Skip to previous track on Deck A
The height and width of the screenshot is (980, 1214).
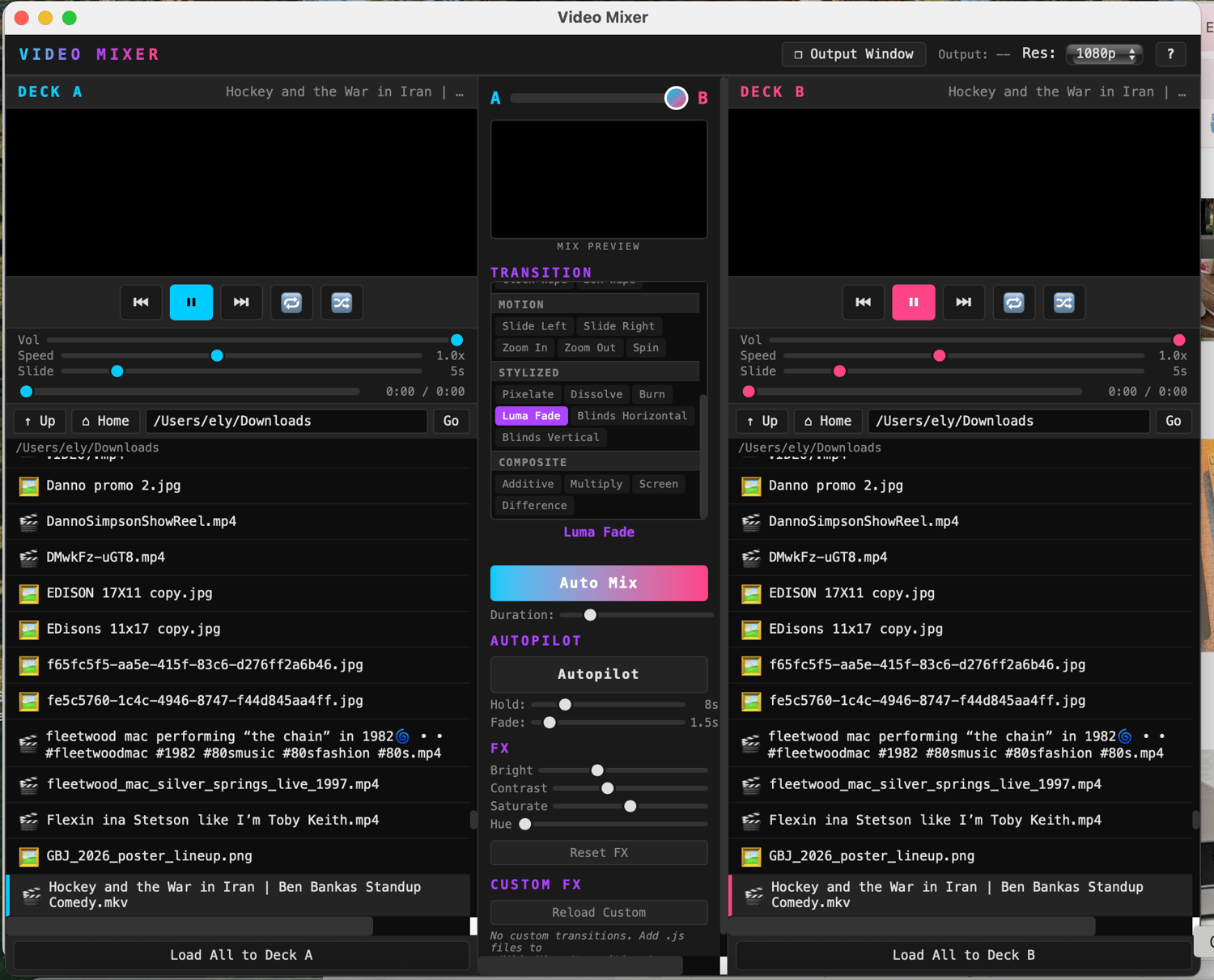click(141, 302)
